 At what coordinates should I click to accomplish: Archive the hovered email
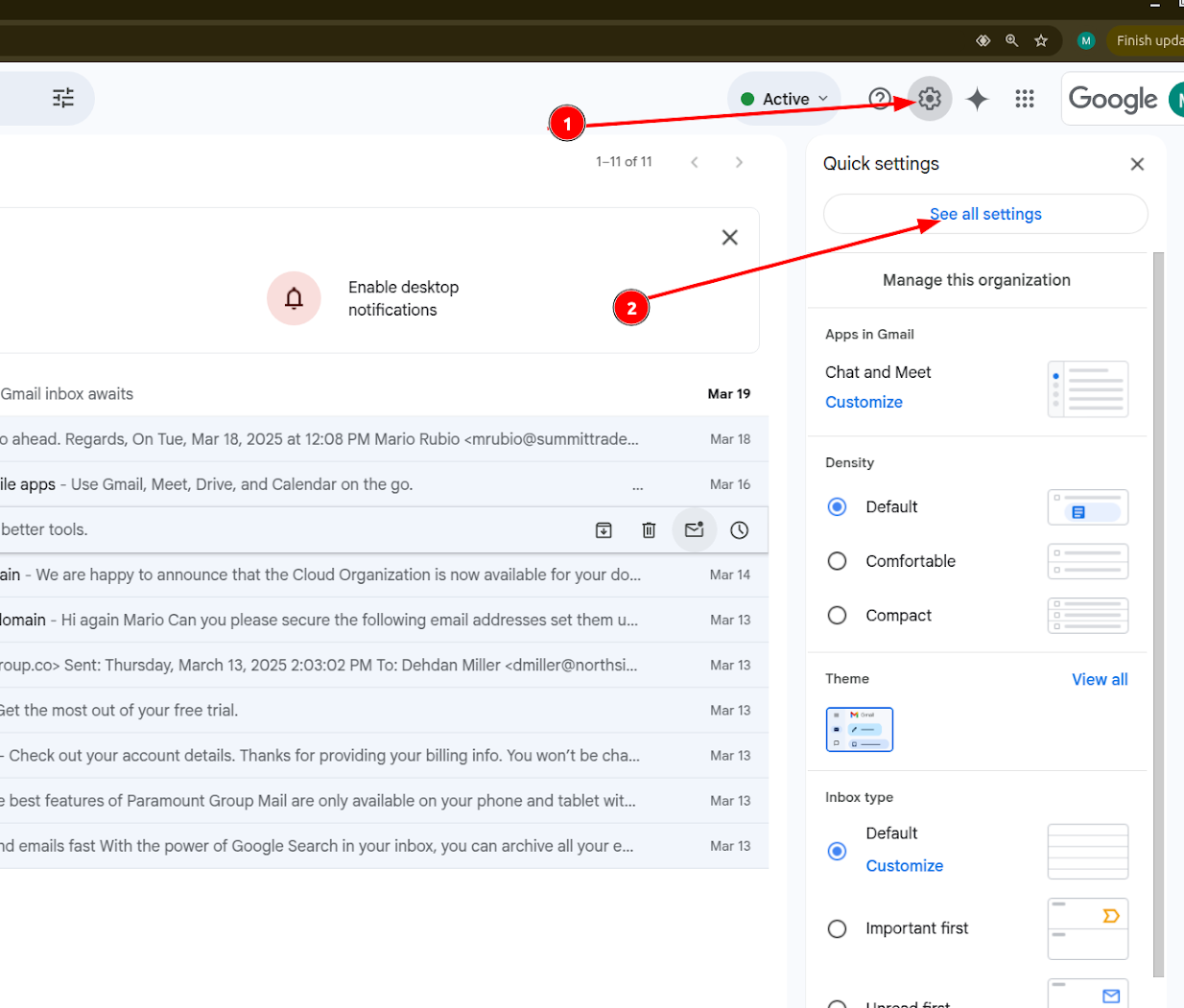click(604, 530)
